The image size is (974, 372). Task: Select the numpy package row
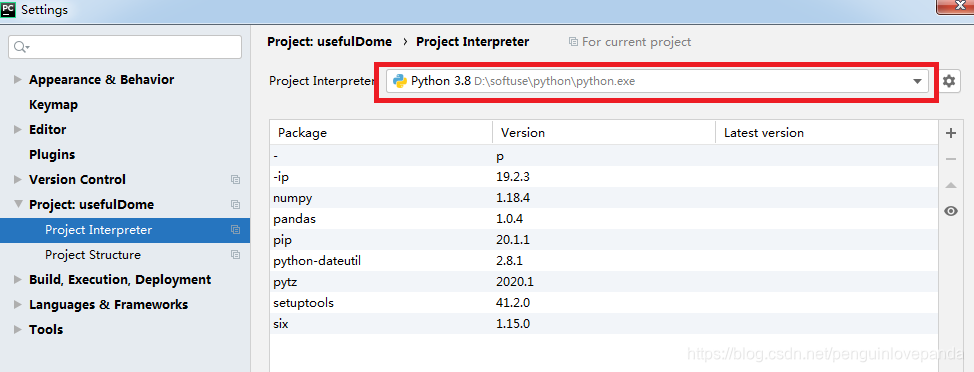tap(603, 198)
